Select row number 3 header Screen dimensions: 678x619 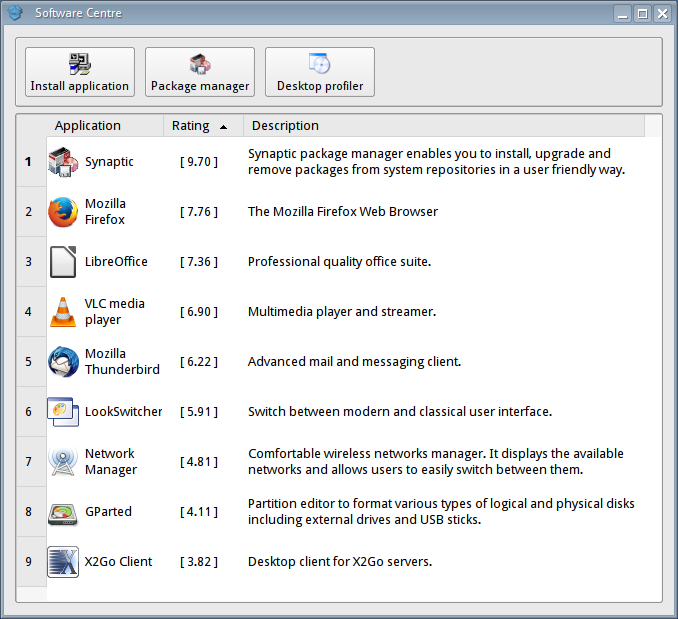[31, 262]
